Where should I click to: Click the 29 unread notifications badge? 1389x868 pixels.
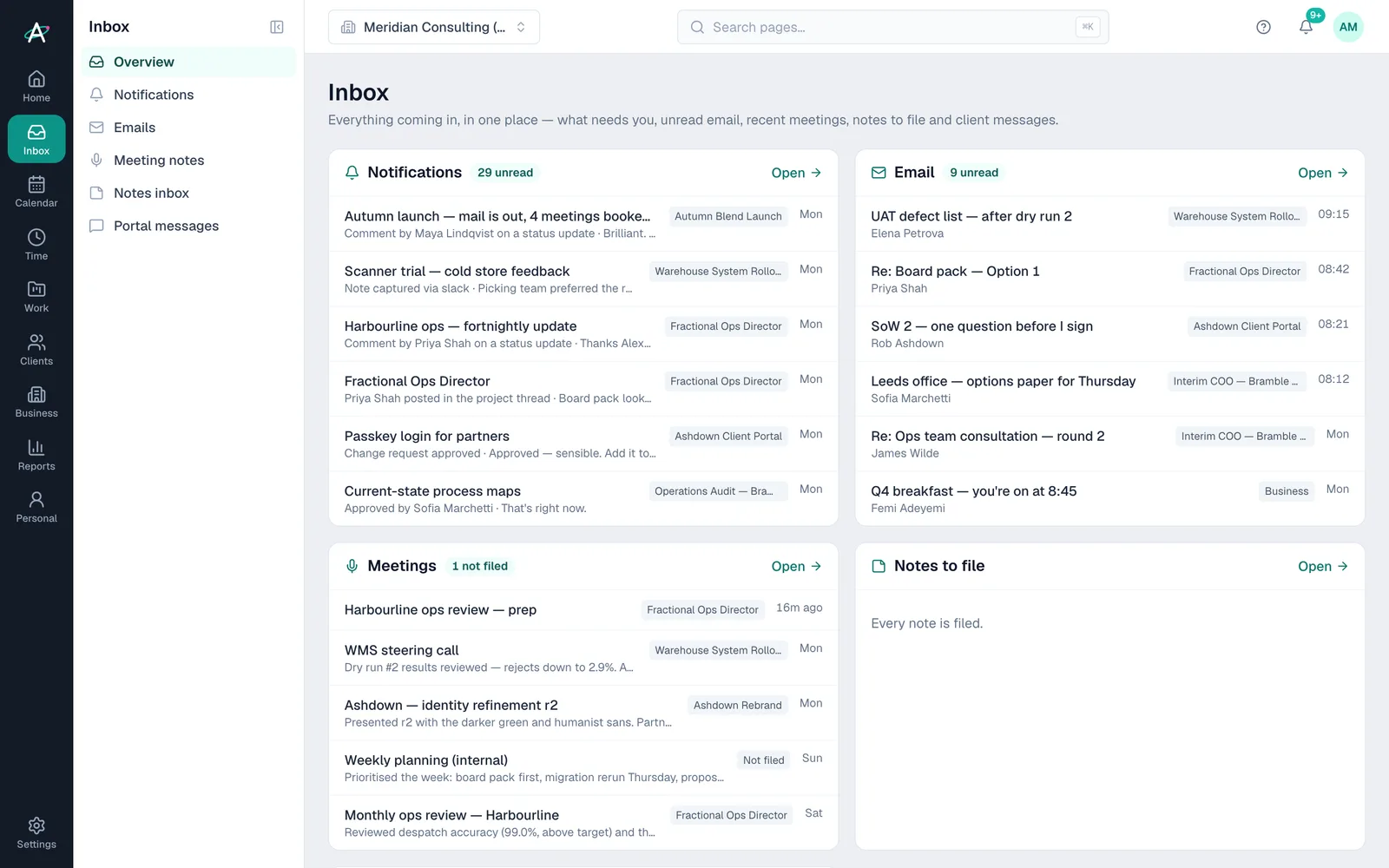tap(505, 173)
